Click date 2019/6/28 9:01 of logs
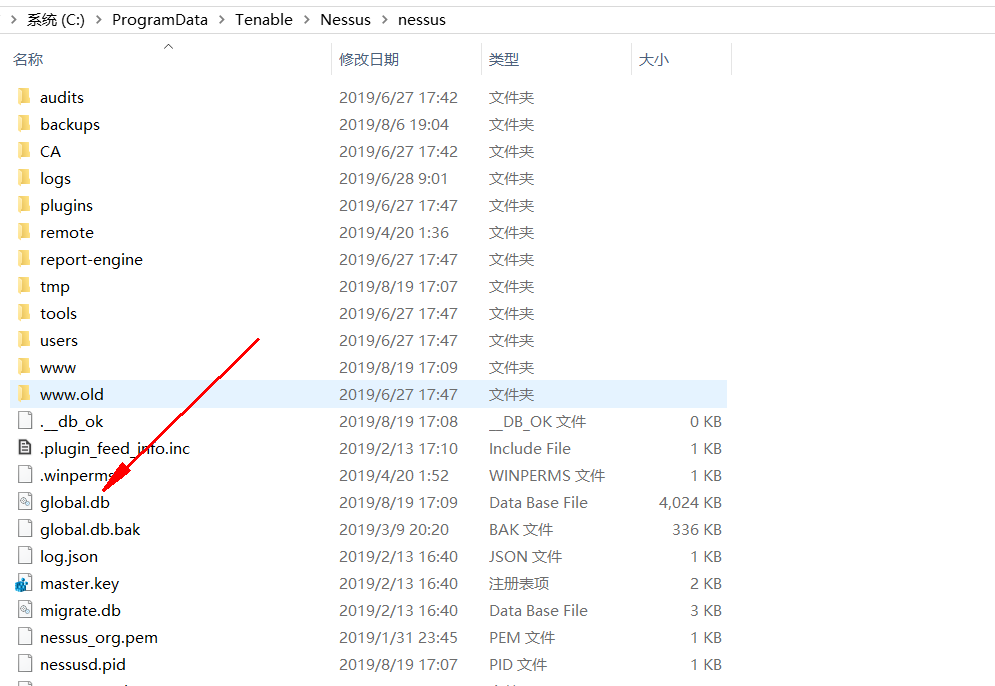The image size is (995, 686). [x=393, y=178]
